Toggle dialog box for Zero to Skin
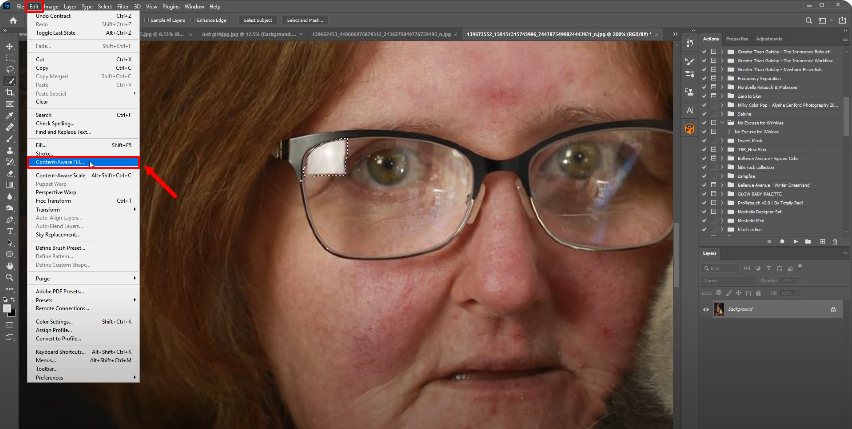This screenshot has width=852, height=429. [x=713, y=96]
